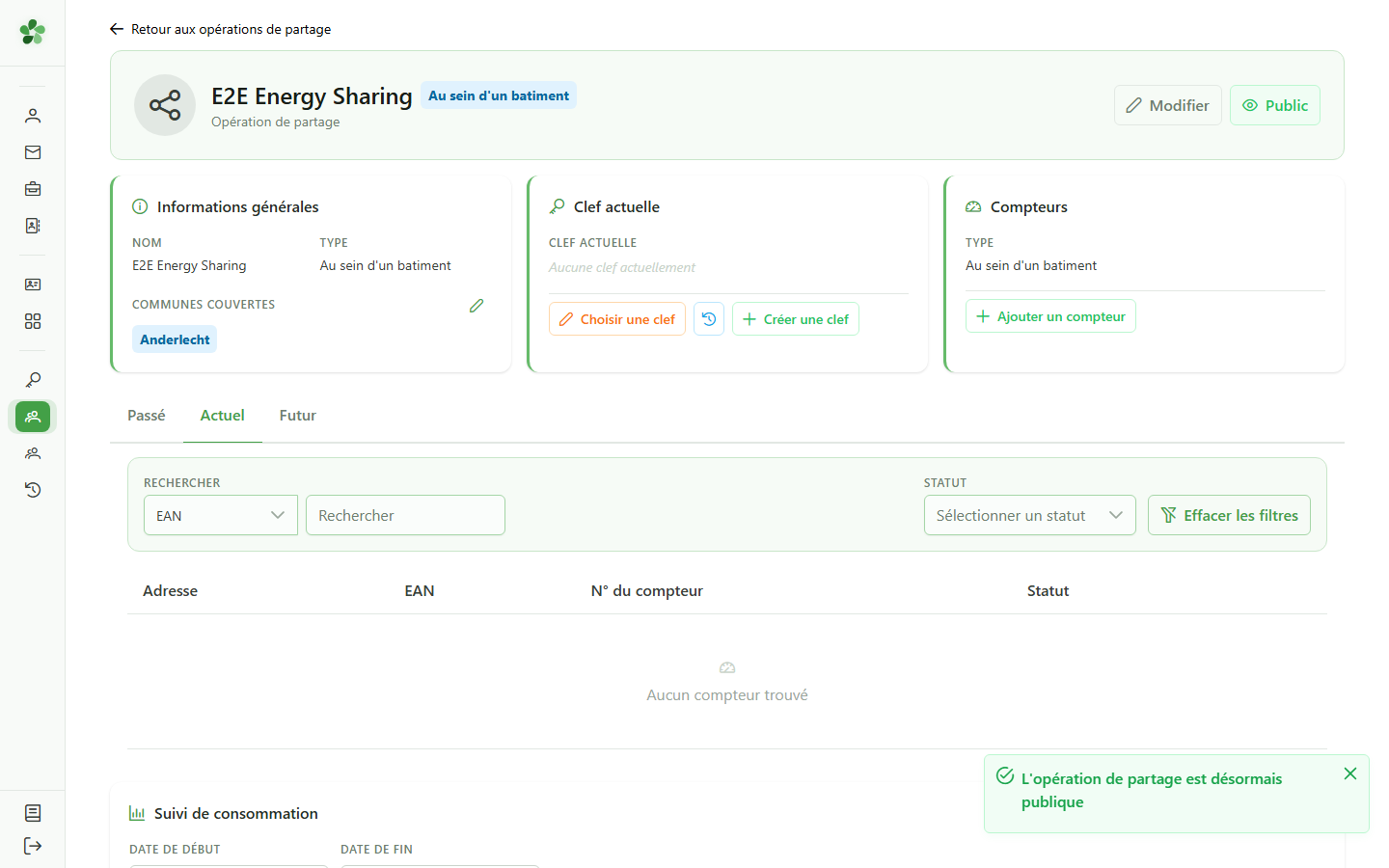Click Ajouter un compteur button
The image size is (1389, 868).
pos(1050,316)
